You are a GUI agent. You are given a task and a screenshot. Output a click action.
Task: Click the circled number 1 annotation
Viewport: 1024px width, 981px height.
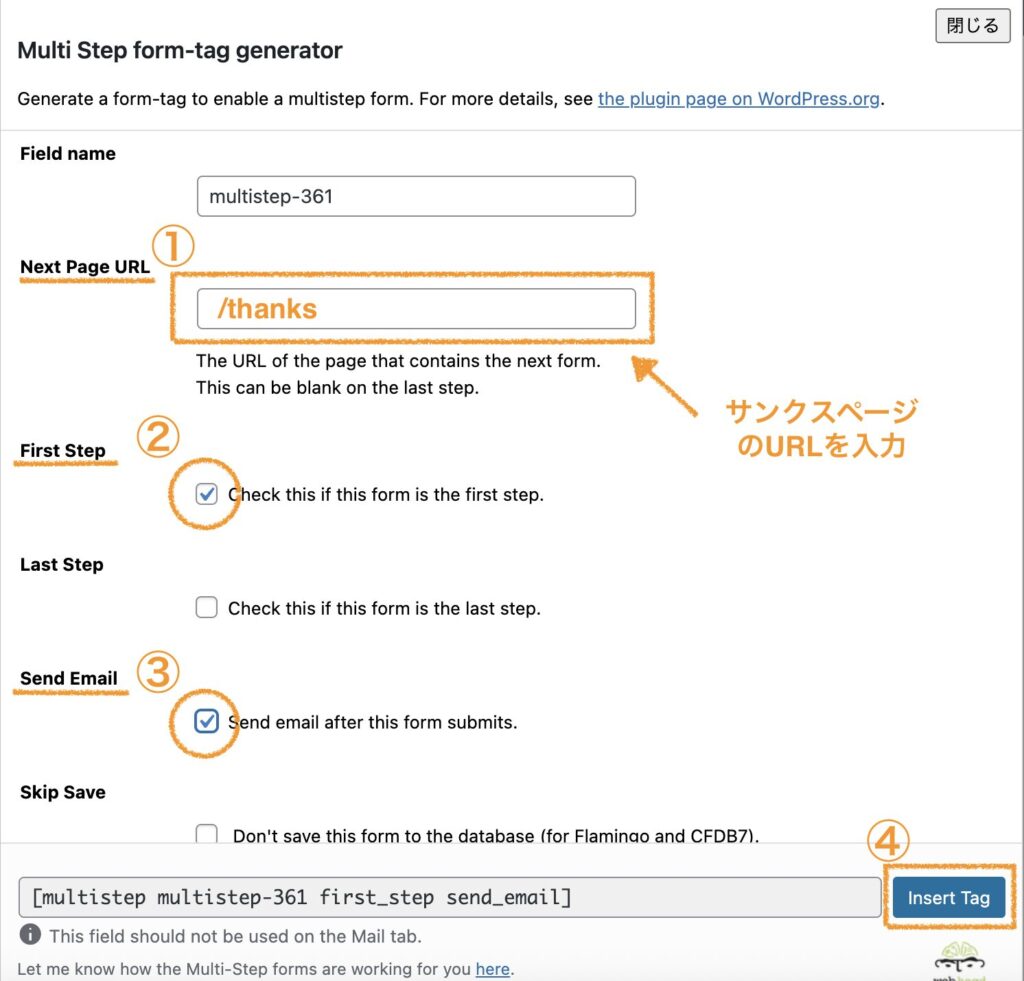click(173, 247)
